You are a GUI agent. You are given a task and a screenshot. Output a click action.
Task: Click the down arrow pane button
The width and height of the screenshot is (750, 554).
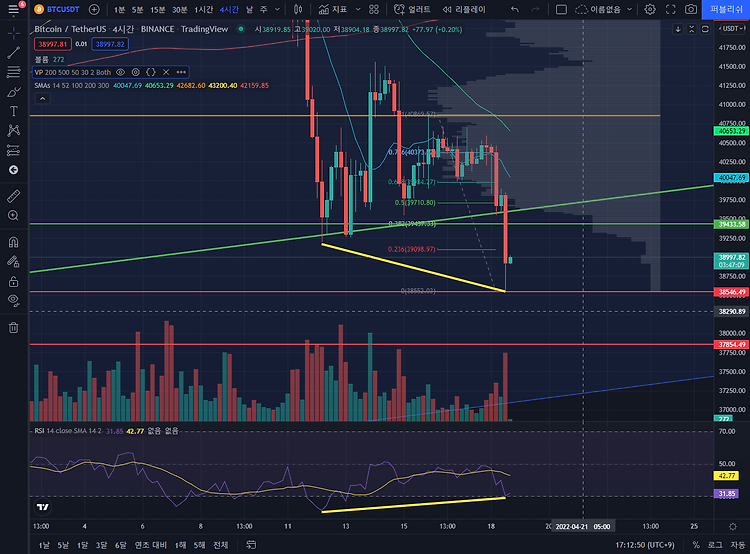coord(678,29)
